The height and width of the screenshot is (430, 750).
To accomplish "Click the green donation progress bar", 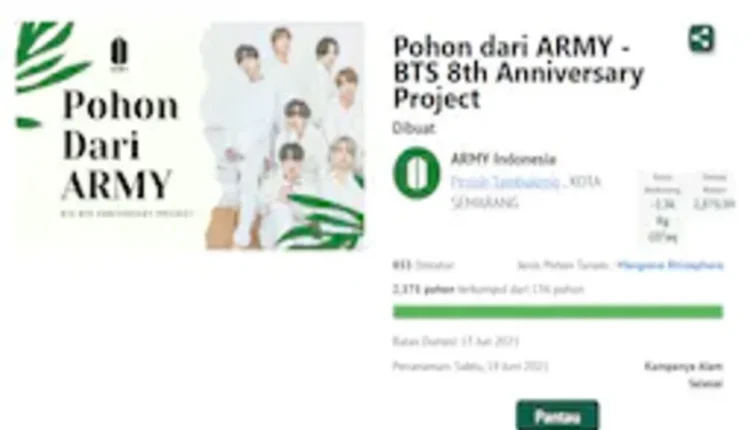I will tap(558, 312).
